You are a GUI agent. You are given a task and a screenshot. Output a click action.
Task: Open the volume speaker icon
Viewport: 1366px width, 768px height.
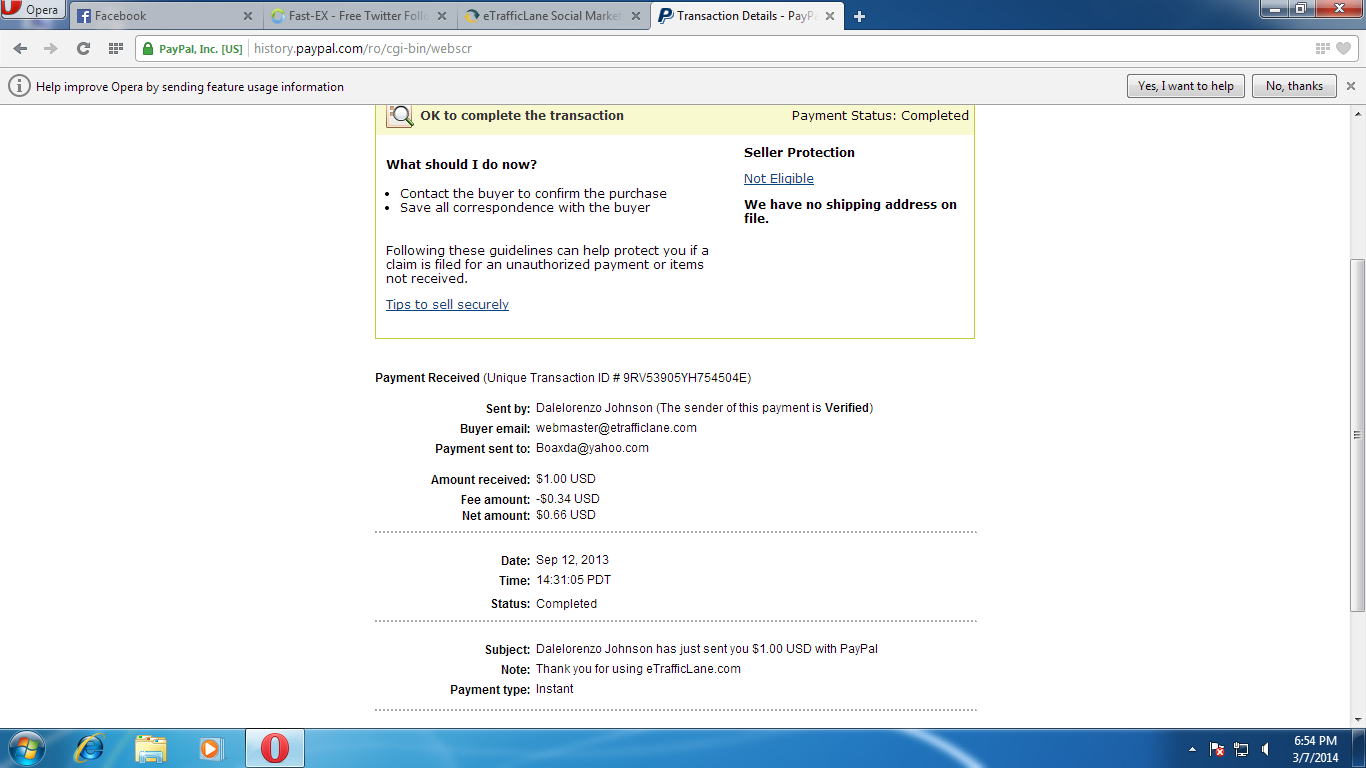[x=1266, y=749]
